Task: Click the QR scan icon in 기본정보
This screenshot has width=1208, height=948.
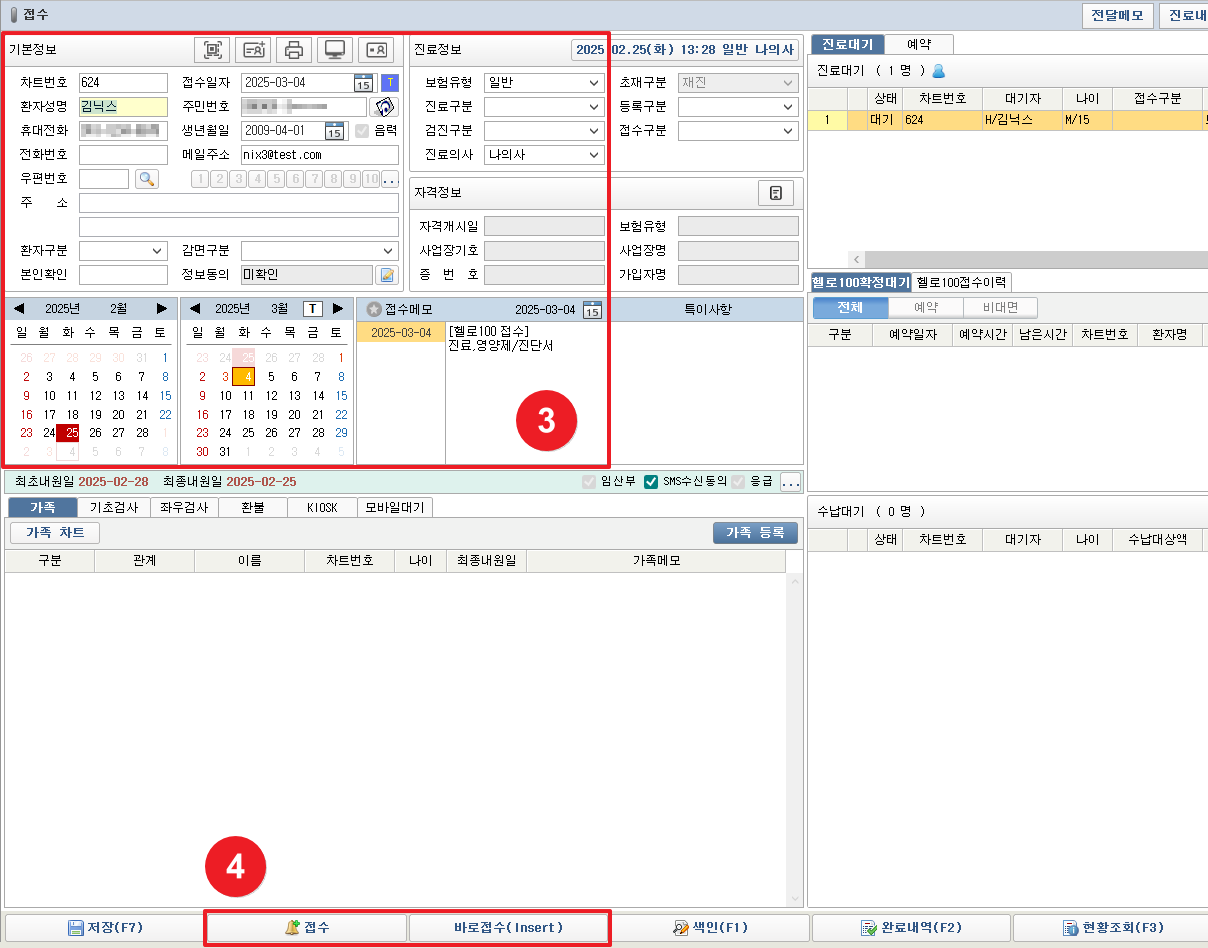Action: tap(212, 49)
